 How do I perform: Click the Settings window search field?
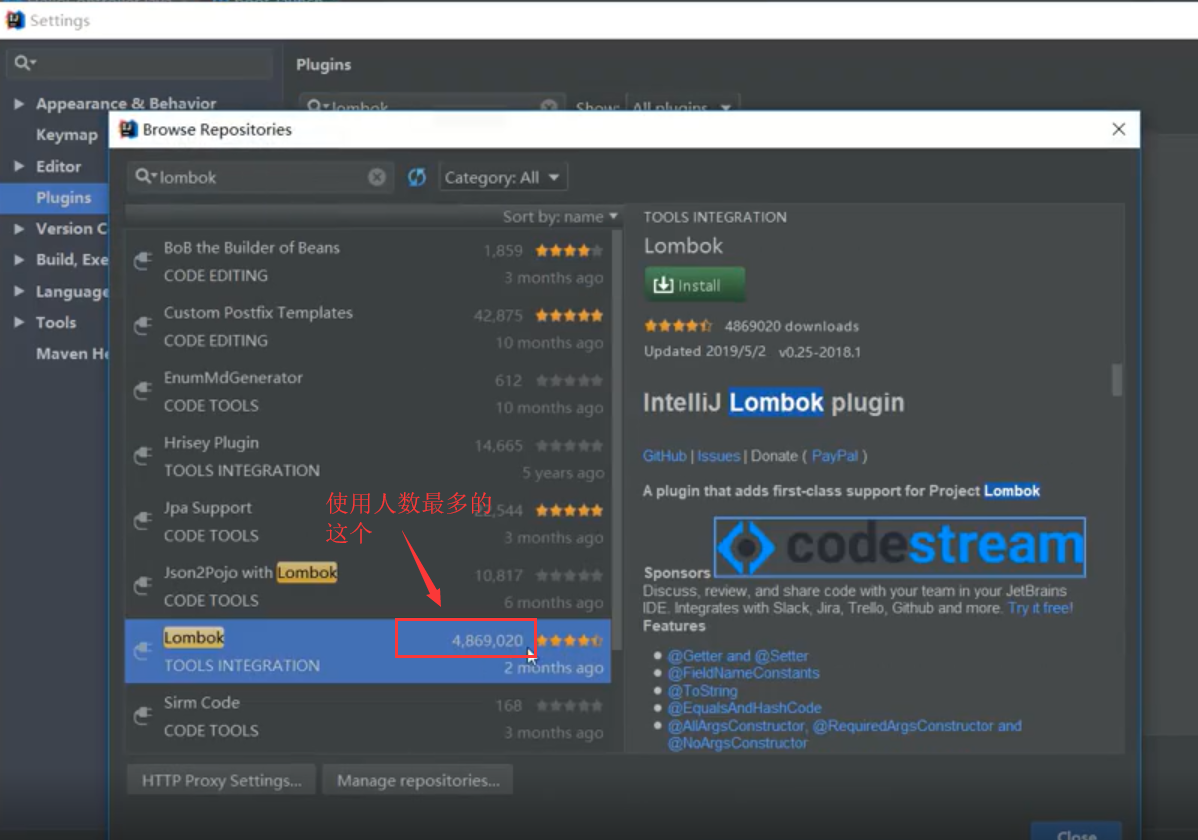pyautogui.click(x=139, y=63)
